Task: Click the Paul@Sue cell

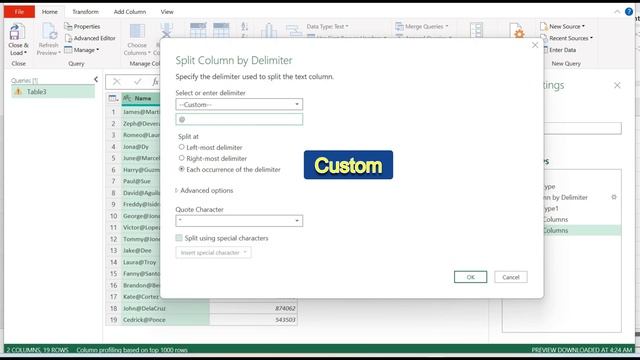Action: (x=140, y=181)
